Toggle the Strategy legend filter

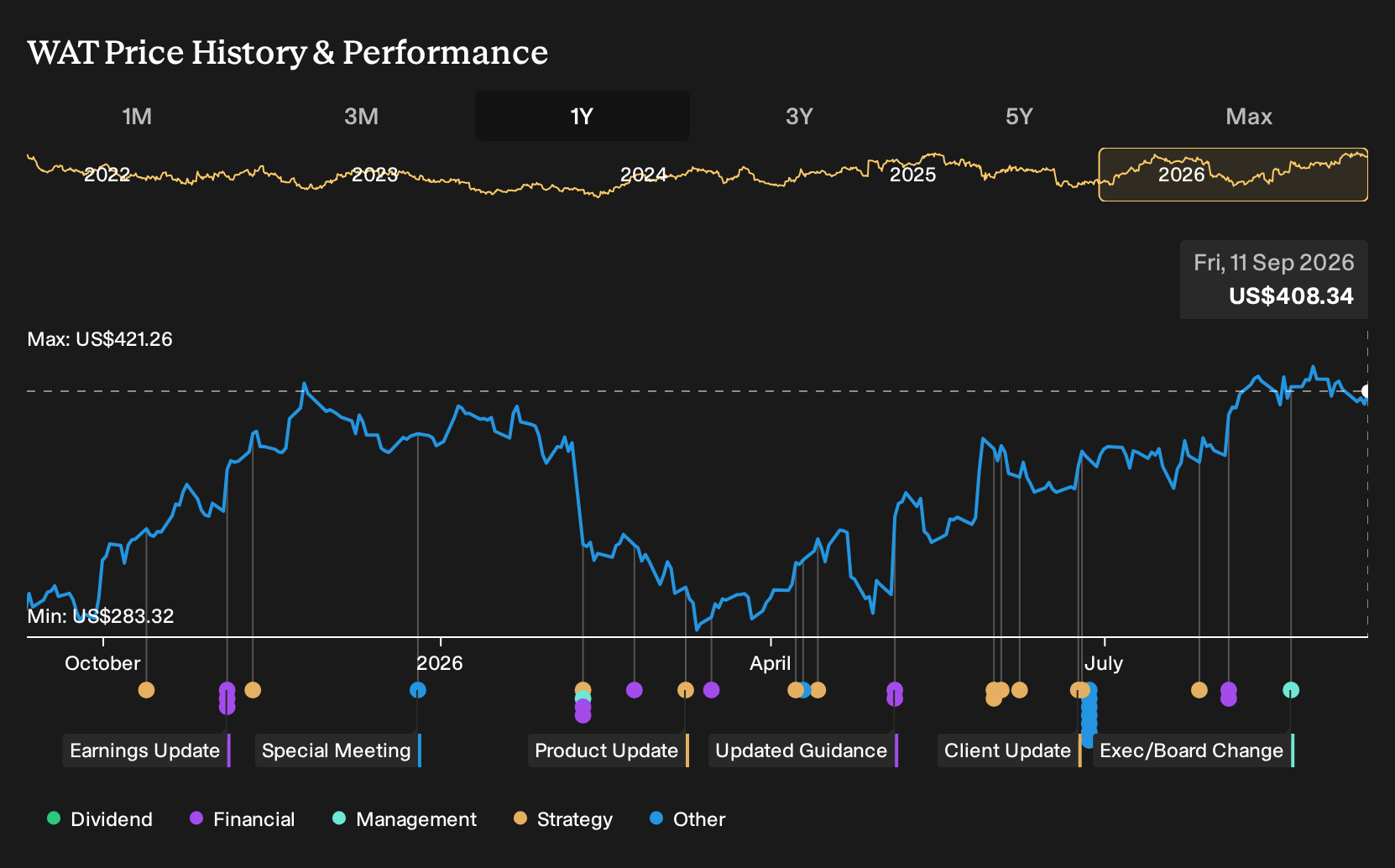click(x=562, y=819)
